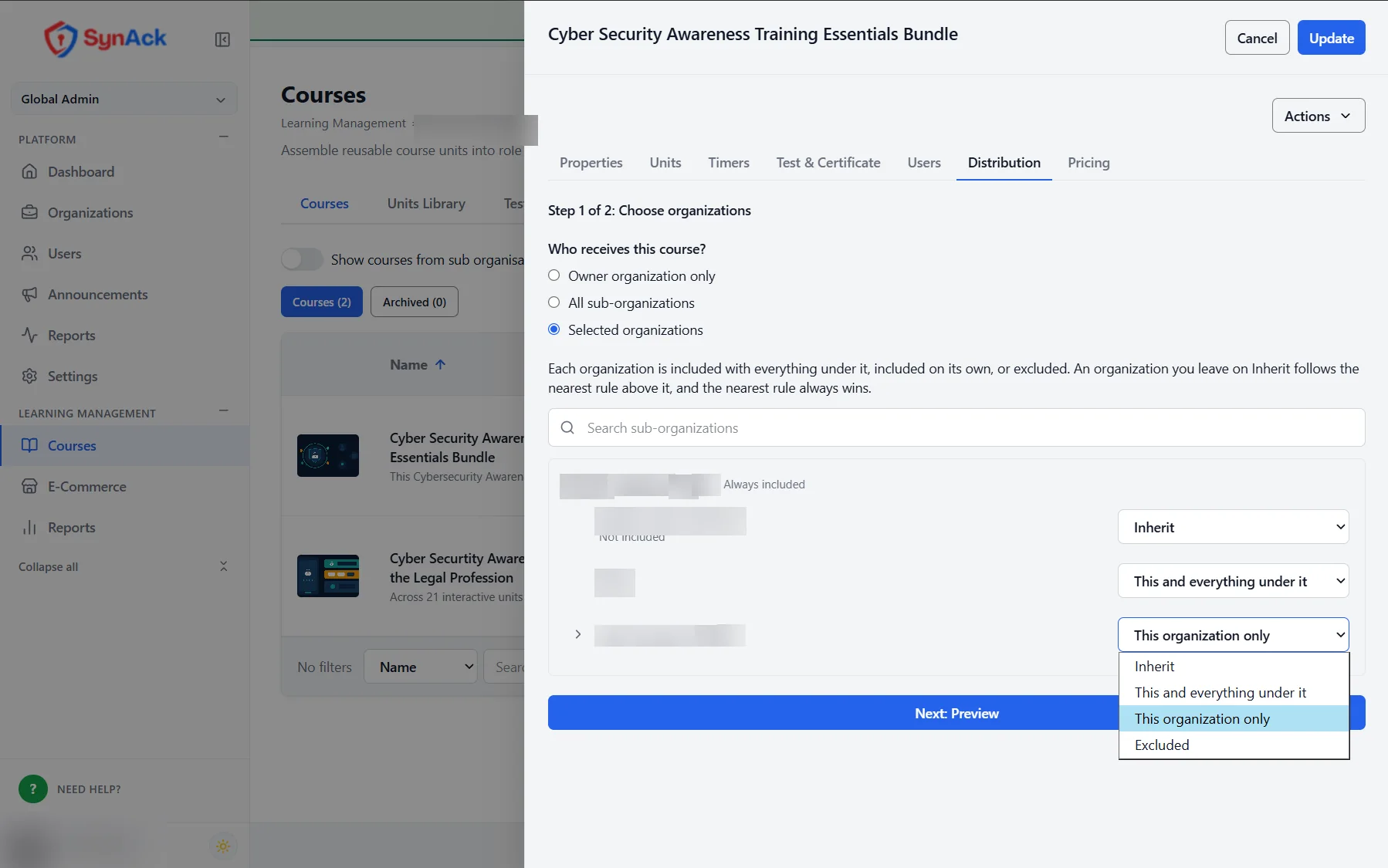The width and height of the screenshot is (1388, 868).
Task: Open the Global Admin role dropdown
Action: (x=124, y=99)
